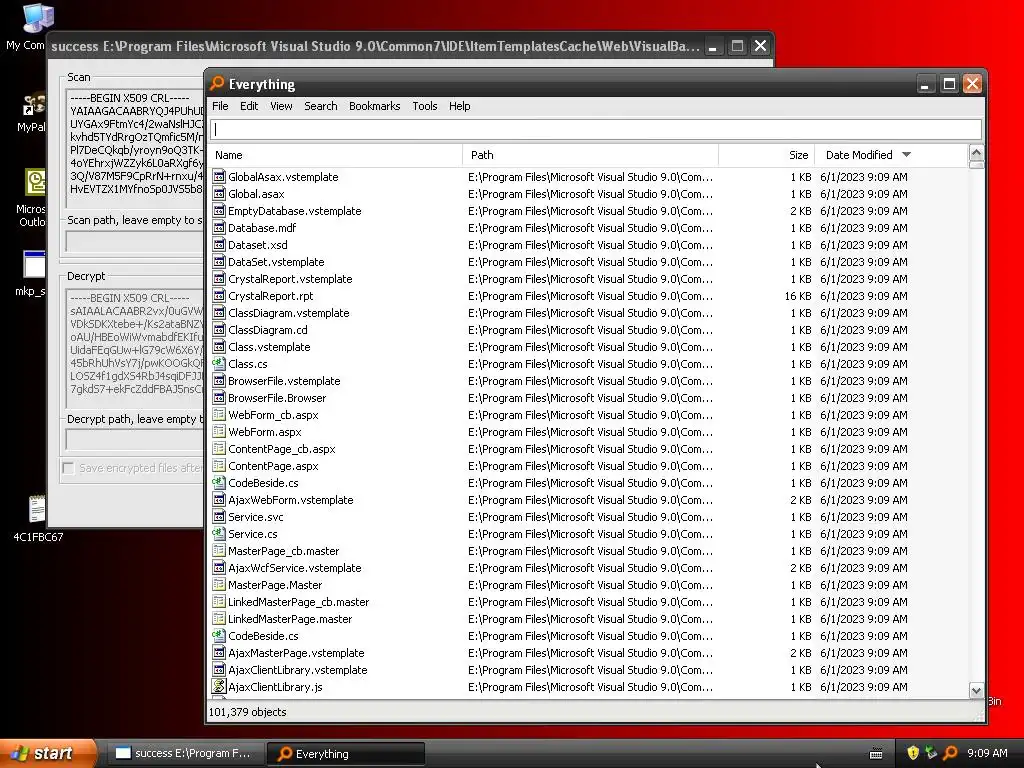The height and width of the screenshot is (768, 1024).
Task: Click the ContentPage.aspx file icon
Action: pyautogui.click(x=219, y=465)
